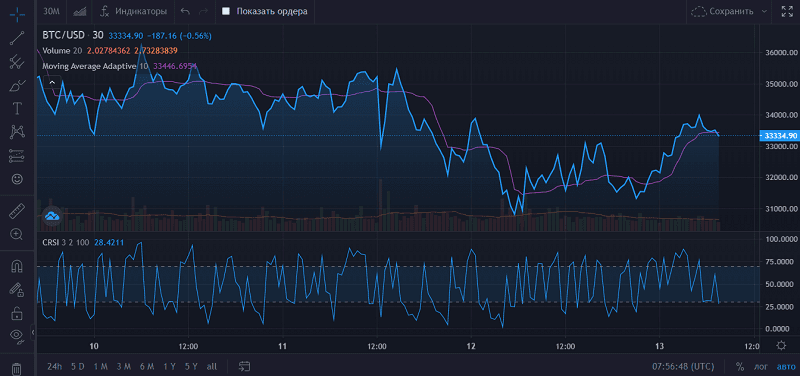Screen dimensions: 800x376
Task: Expand the save options dropdown arrow
Action: [764, 11]
